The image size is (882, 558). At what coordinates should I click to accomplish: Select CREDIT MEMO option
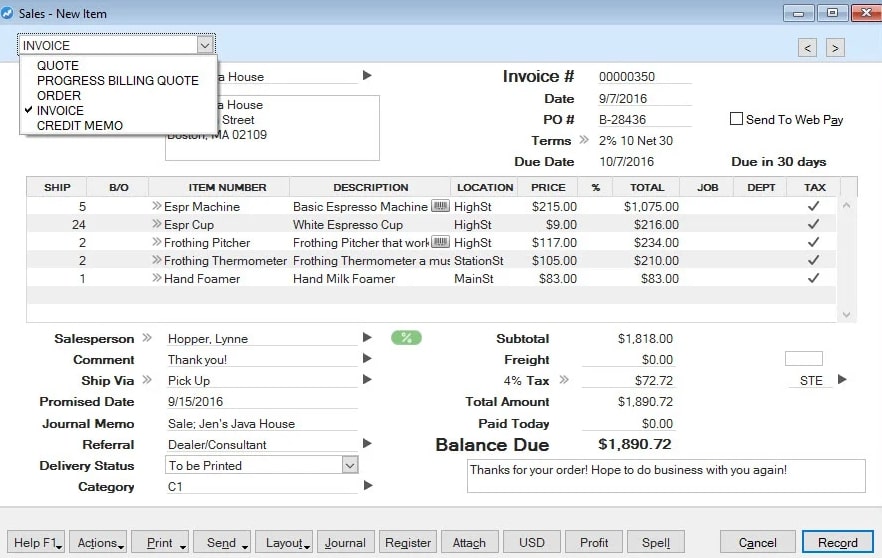tap(80, 125)
